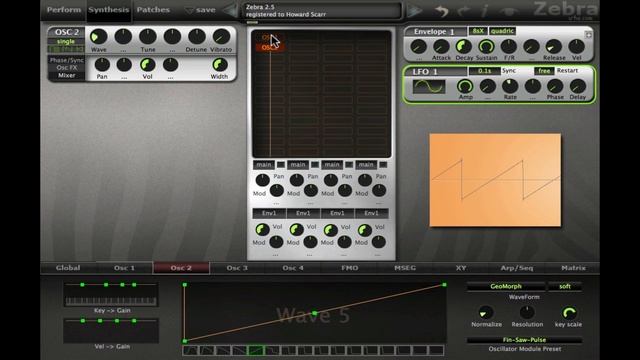Viewport: 640px width, 360px height.
Task: Open Fin-Saw-Pulse Oscillator Module Preset menu
Action: tap(524, 340)
